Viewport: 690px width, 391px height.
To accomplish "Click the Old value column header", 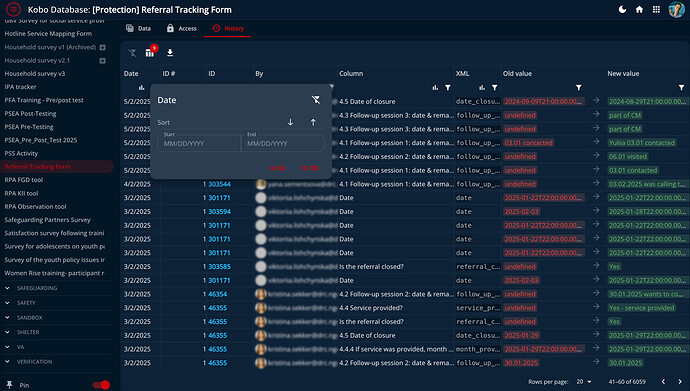I will tap(517, 73).
